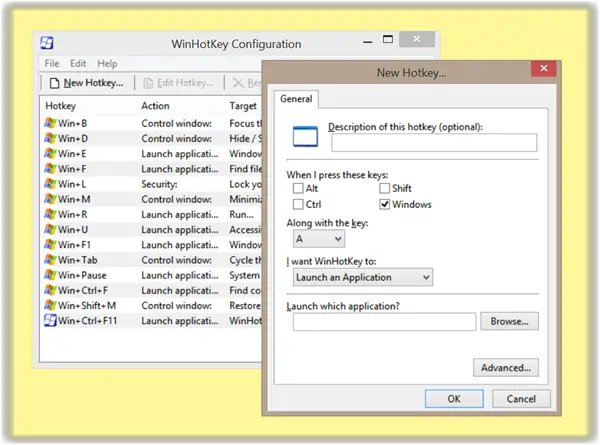This screenshot has width=600, height=445.
Task: Sort by the Action column header
Action: [155, 106]
